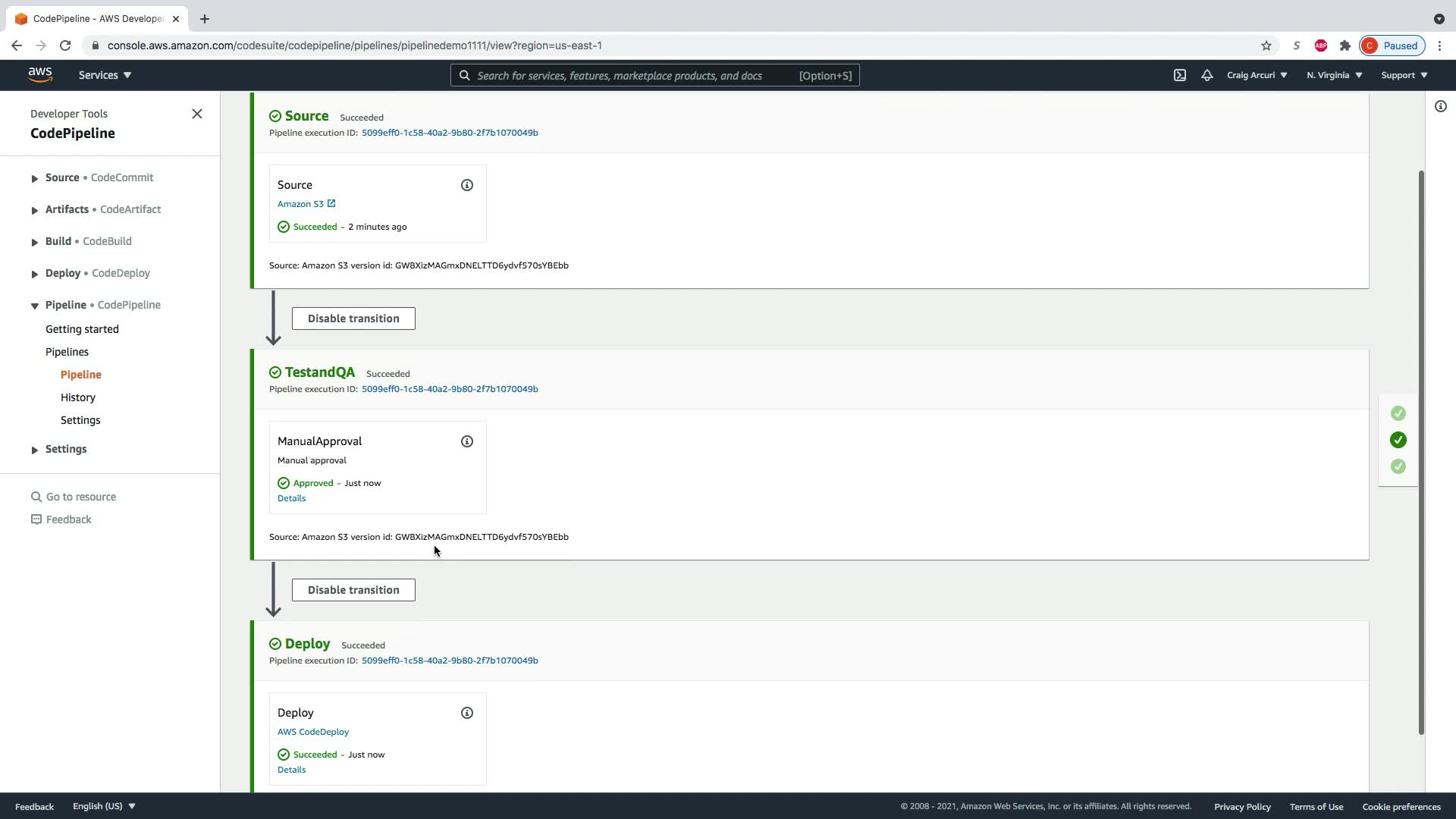Image resolution: width=1456 pixels, height=819 pixels.
Task: Collapse Pipeline CodePipeline tree section
Action: click(x=35, y=306)
